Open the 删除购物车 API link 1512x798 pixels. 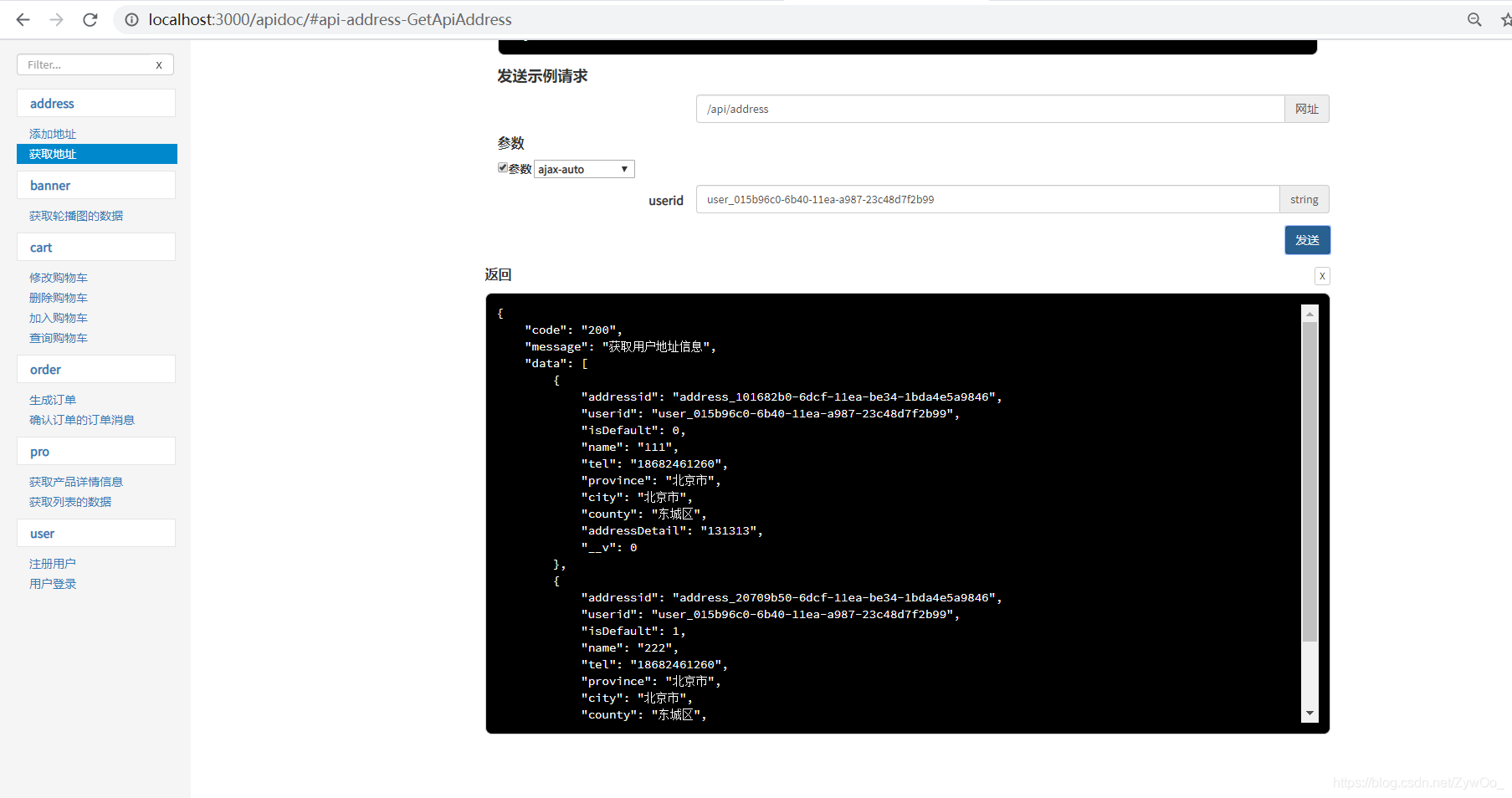click(x=59, y=298)
